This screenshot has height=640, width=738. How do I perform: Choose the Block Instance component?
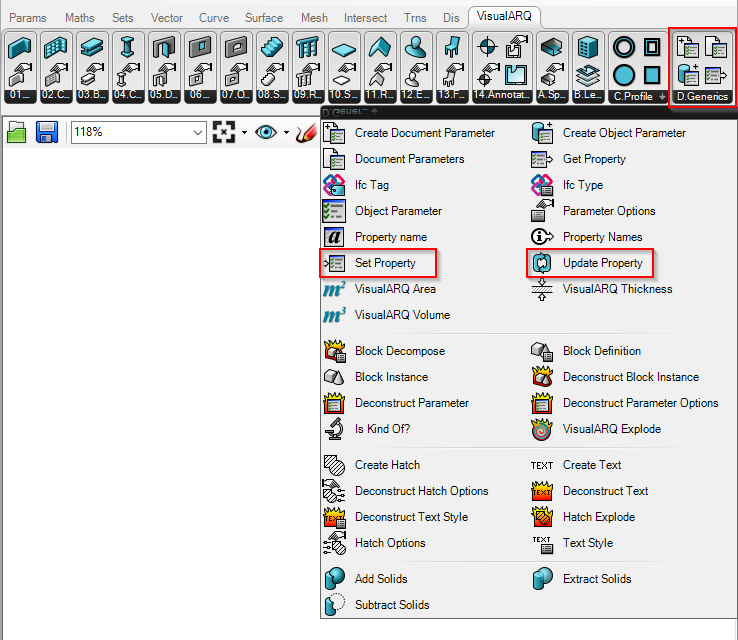376,377
